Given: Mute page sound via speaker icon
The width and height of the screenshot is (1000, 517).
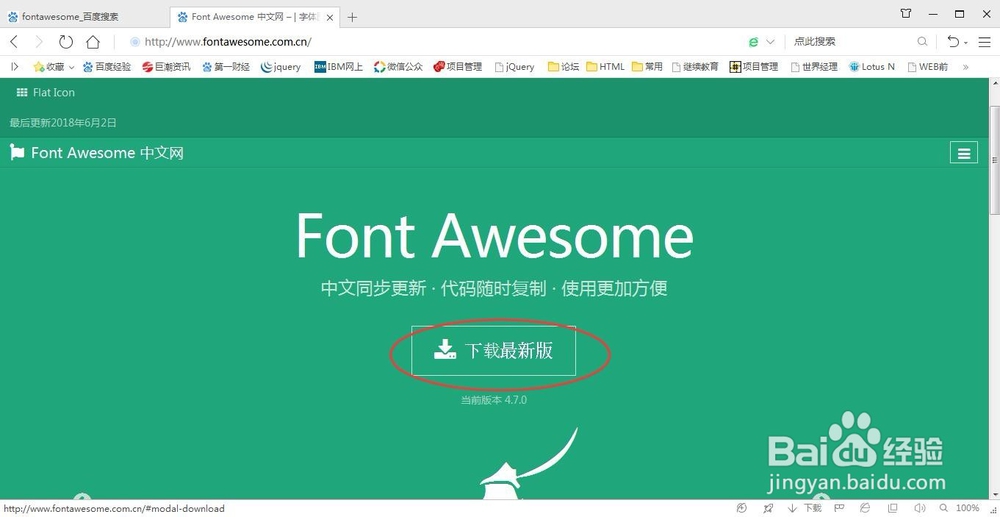Looking at the screenshot, I should [920, 508].
